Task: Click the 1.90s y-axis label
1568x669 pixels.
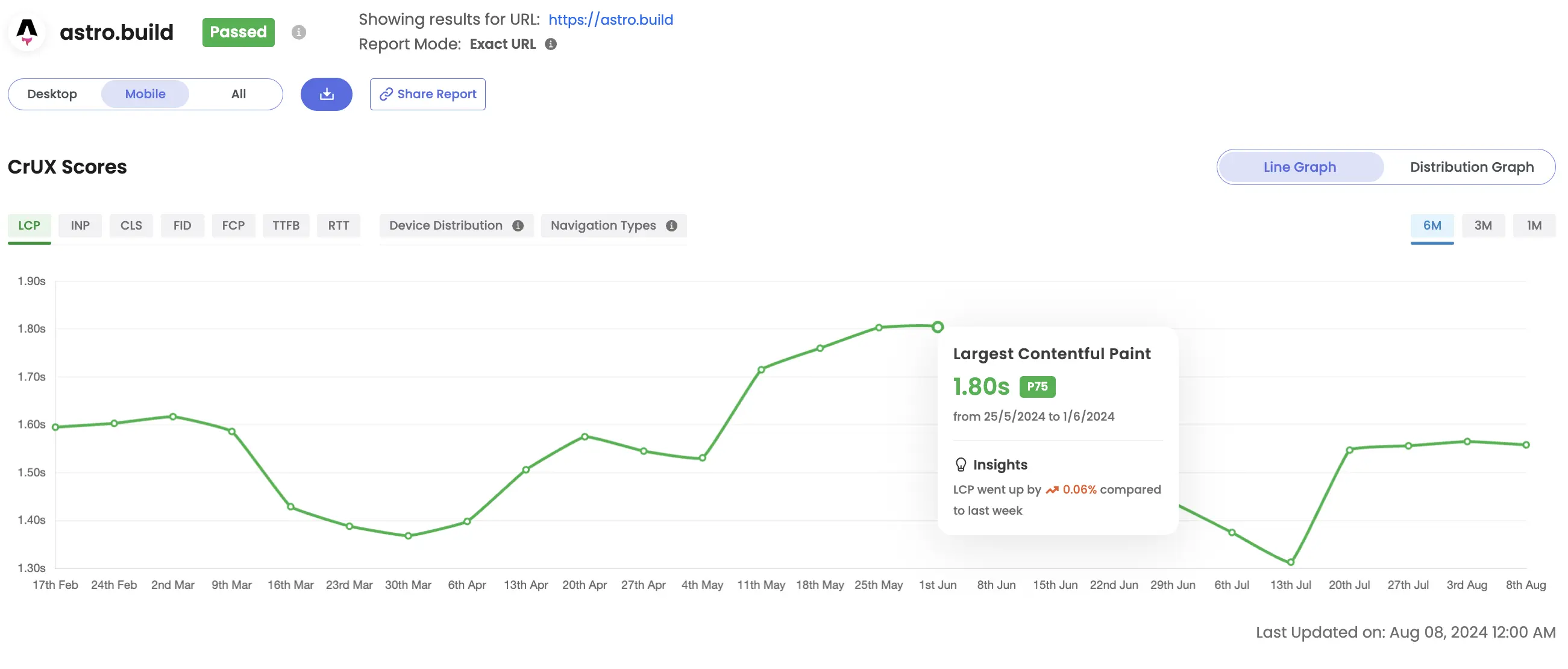Action: click(32, 281)
